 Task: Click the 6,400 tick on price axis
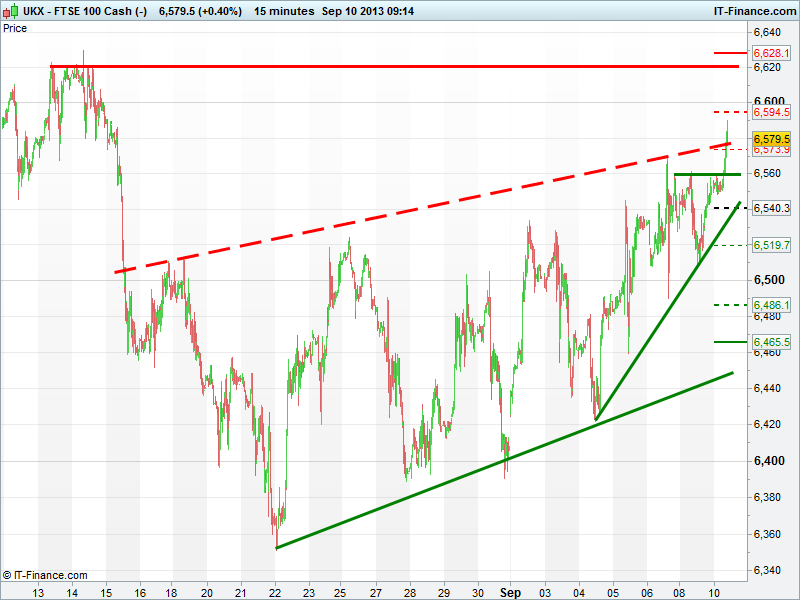(768, 461)
